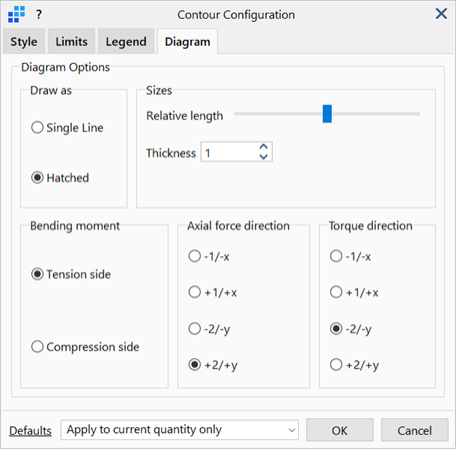Click the Relative length slider handle
This screenshot has width=456, height=449.
[x=327, y=114]
